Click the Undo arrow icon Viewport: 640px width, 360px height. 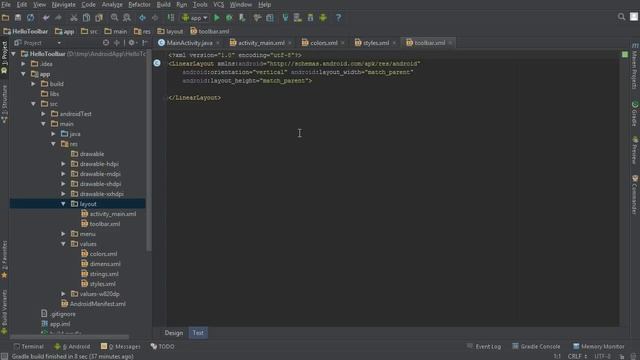[46, 18]
